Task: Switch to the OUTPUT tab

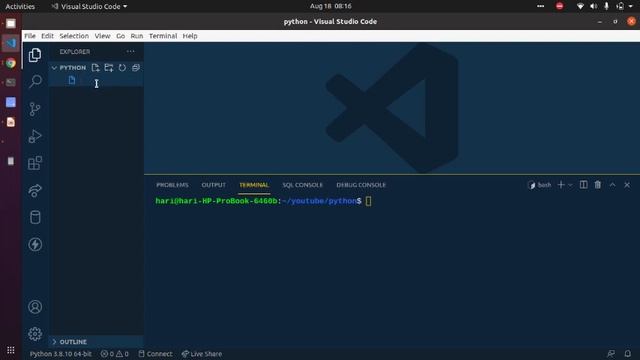Action: click(213, 185)
